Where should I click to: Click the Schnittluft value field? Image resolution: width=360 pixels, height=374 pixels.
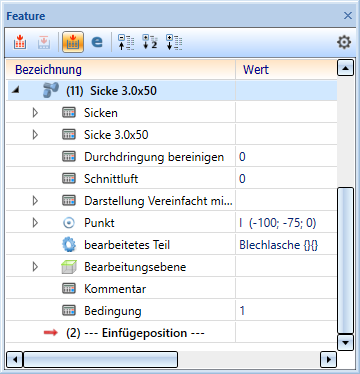click(x=286, y=179)
